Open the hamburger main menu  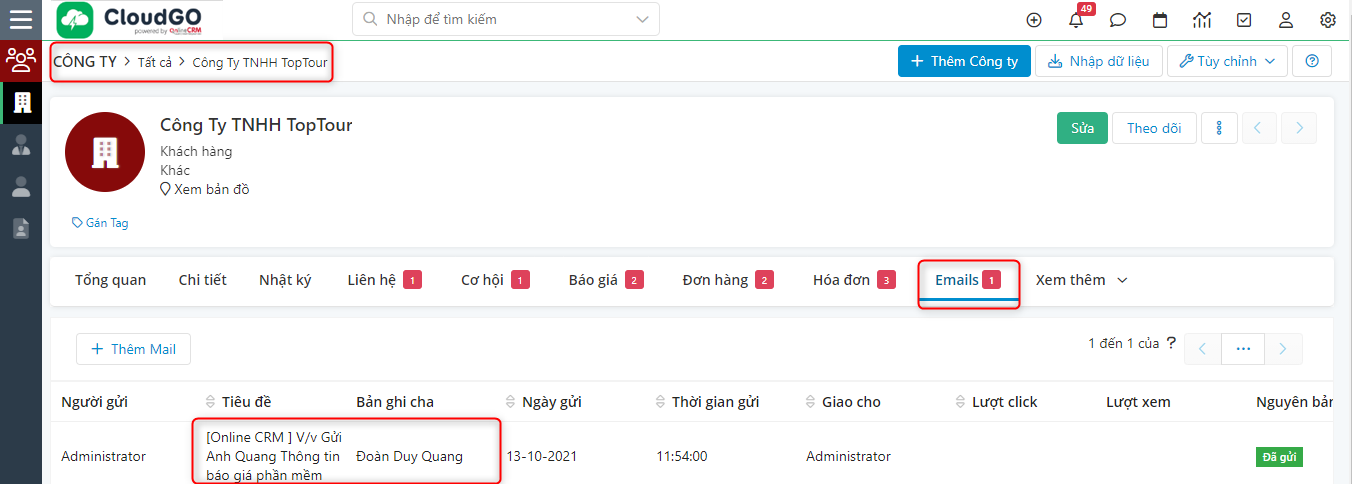coord(20,20)
